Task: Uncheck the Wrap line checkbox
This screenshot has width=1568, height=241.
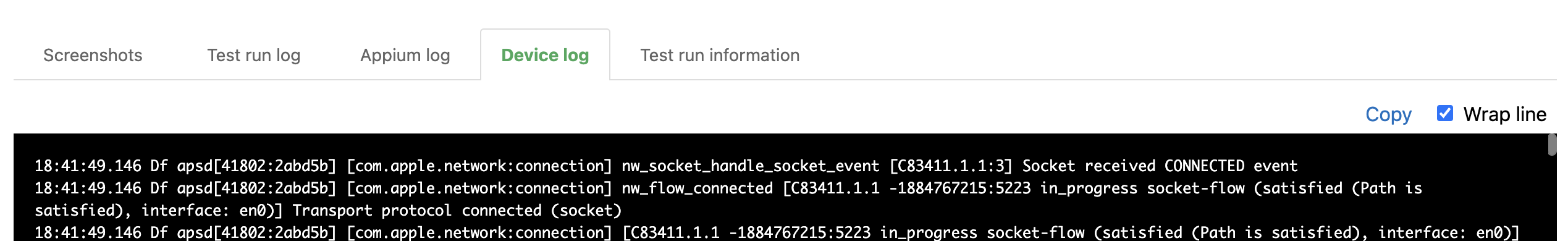Action: [1445, 113]
